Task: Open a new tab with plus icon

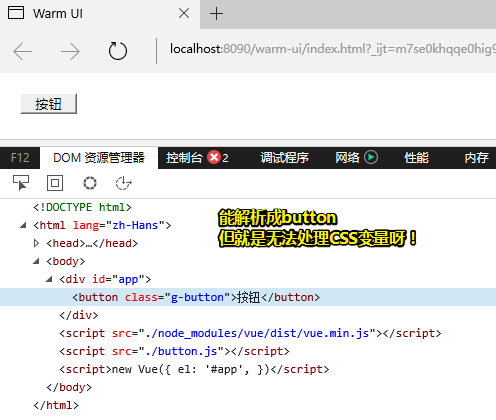Action: pyautogui.click(x=216, y=14)
